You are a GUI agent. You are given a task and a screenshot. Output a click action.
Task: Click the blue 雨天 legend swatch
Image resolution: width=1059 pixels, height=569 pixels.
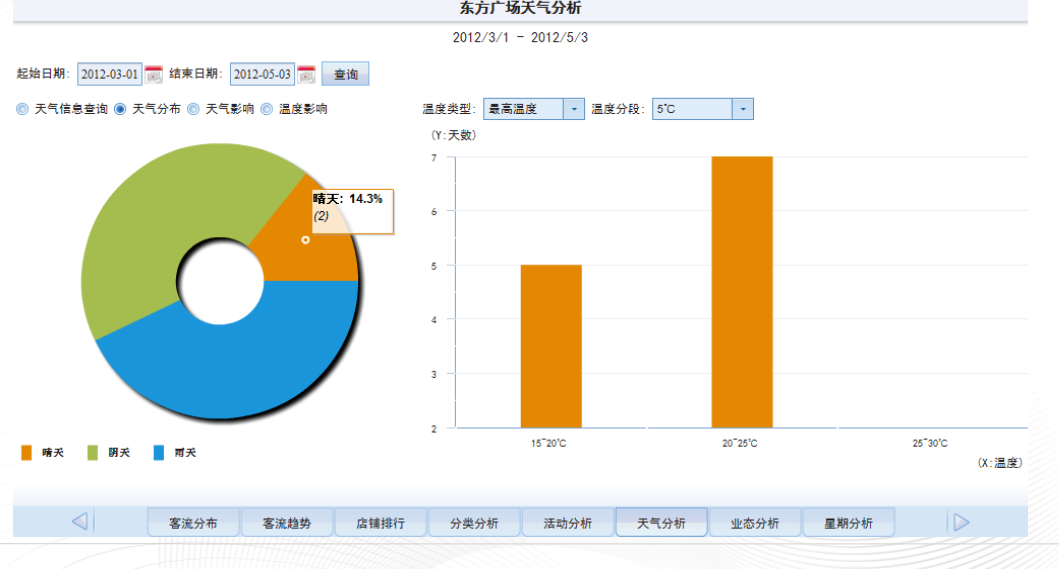tap(159, 453)
